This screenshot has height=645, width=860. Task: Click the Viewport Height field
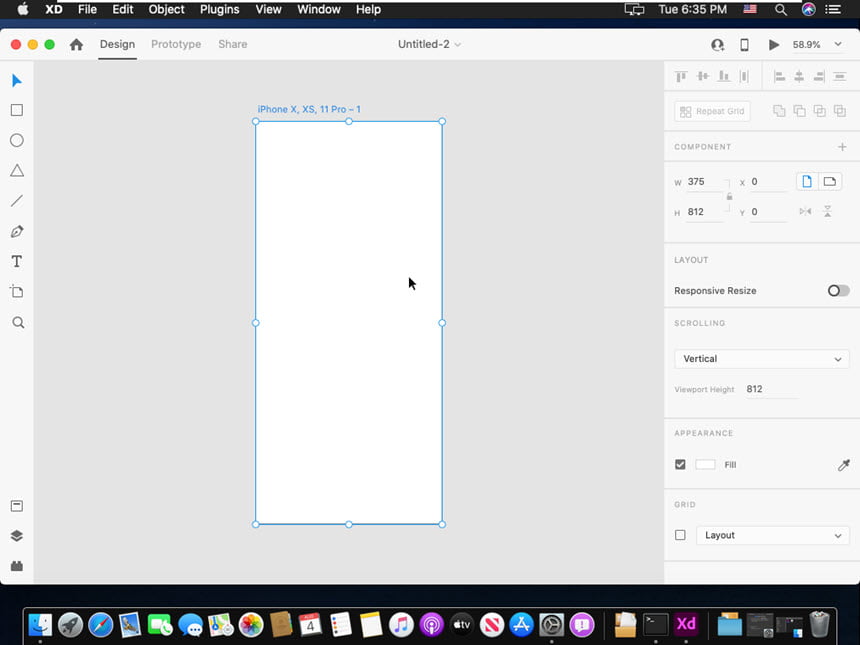(x=771, y=389)
